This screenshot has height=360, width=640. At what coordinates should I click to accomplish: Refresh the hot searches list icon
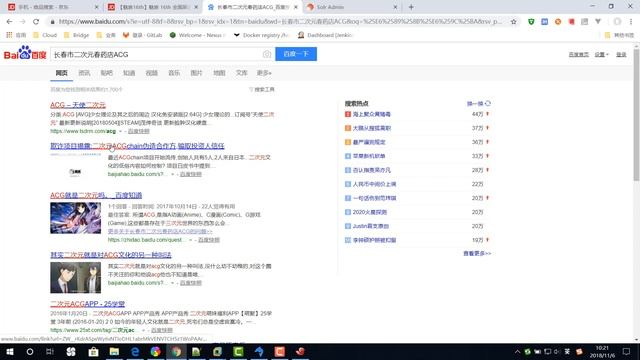488,103
